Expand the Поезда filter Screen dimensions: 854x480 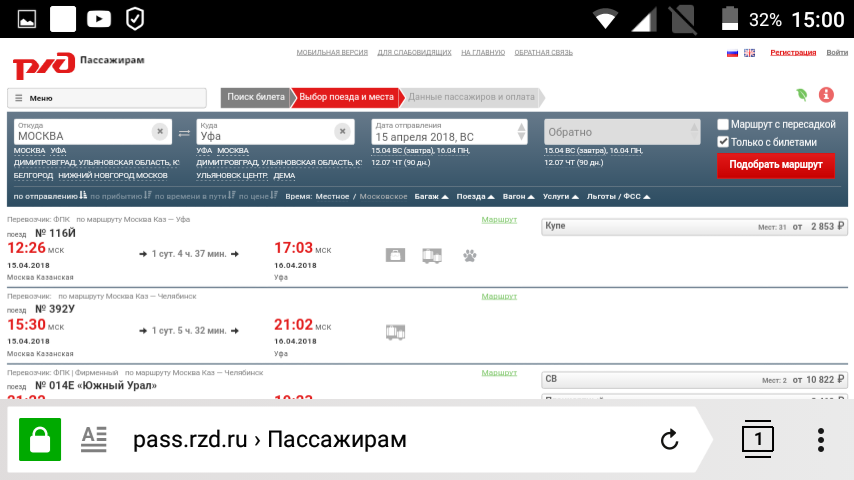coord(475,196)
